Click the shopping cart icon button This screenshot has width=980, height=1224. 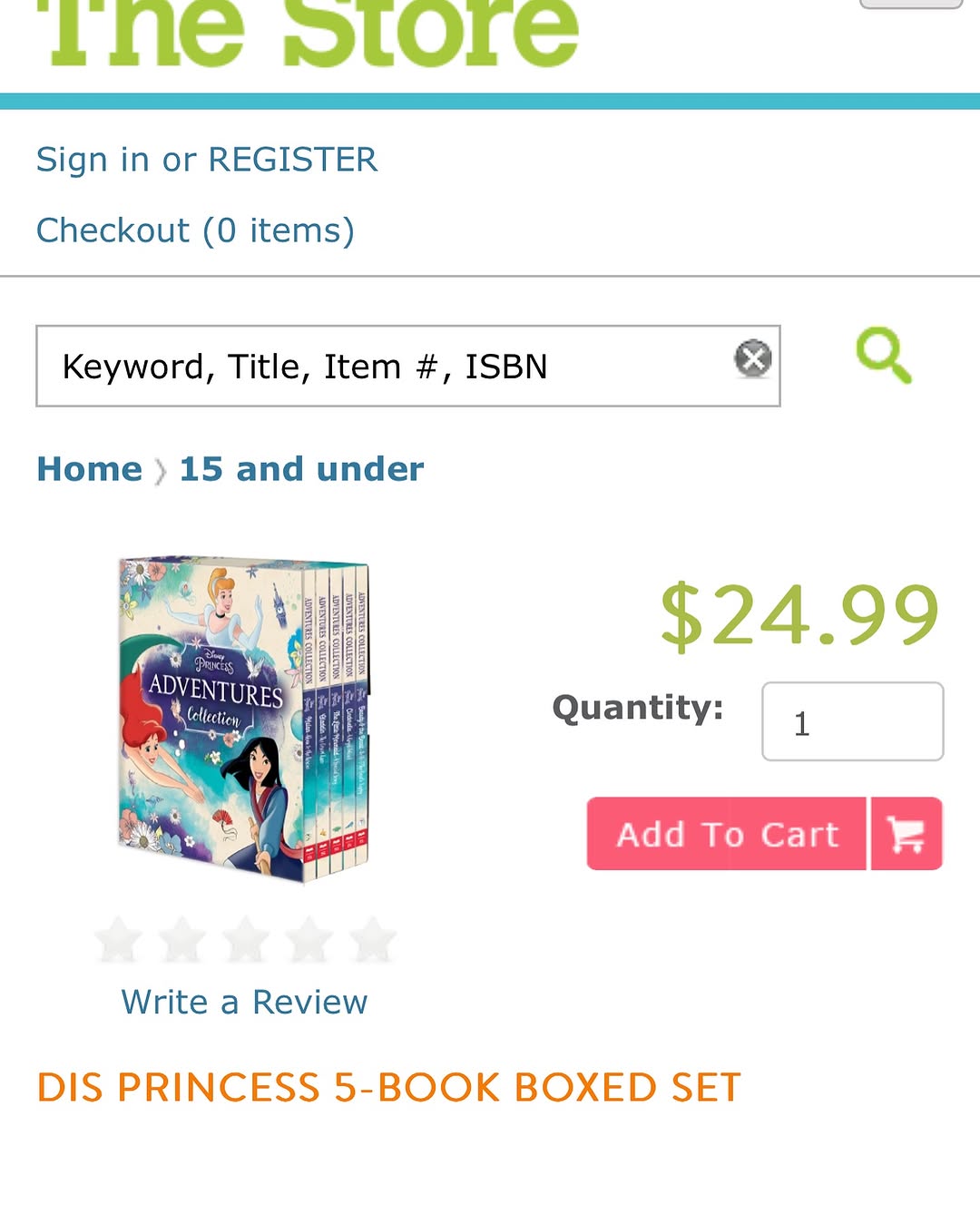pos(906,834)
